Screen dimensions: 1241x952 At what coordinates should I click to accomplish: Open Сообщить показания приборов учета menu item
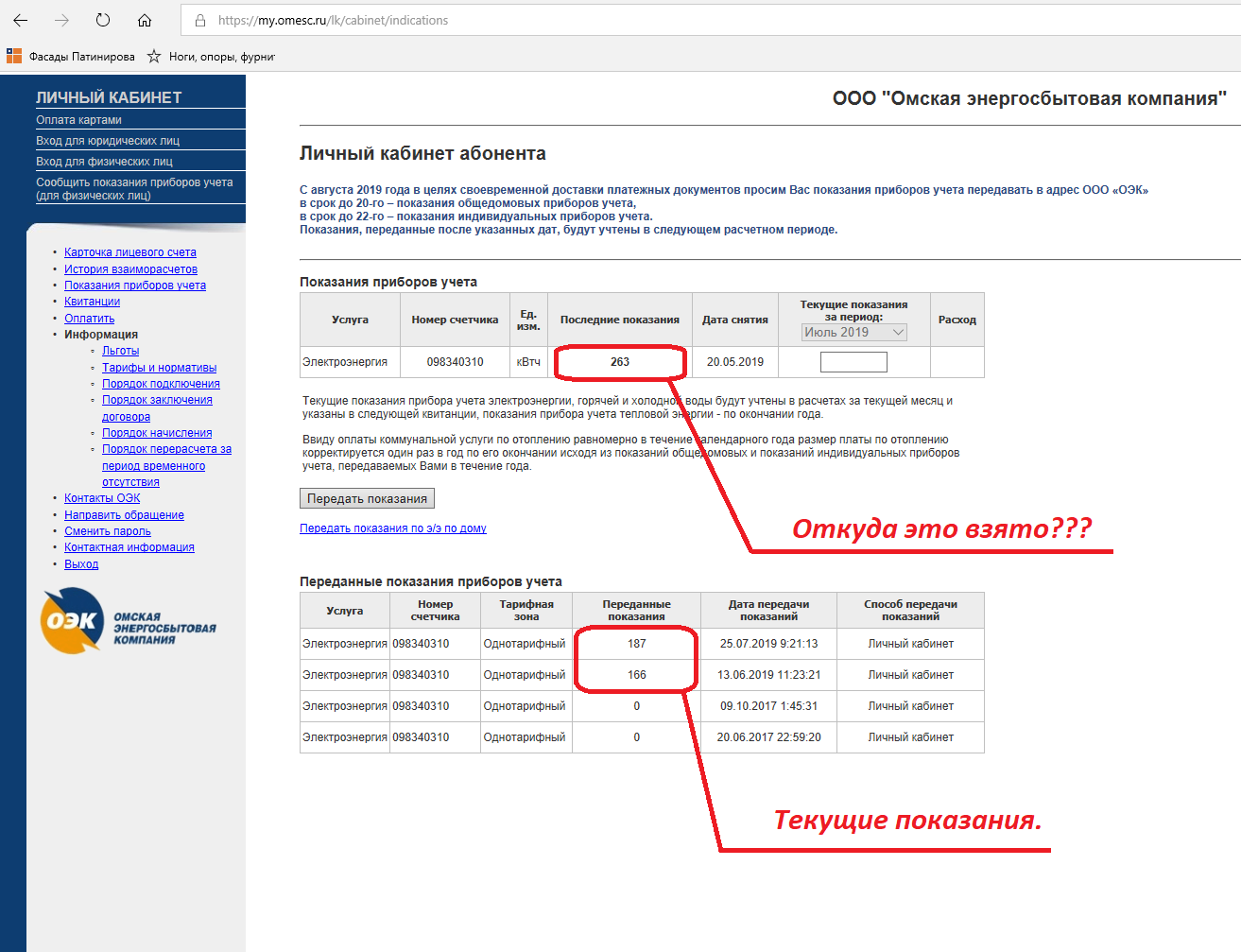(134, 189)
